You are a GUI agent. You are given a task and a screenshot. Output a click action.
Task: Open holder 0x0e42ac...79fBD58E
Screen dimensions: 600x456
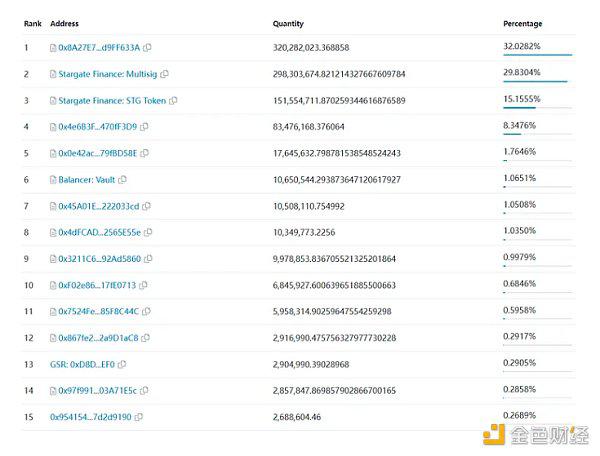98,153
